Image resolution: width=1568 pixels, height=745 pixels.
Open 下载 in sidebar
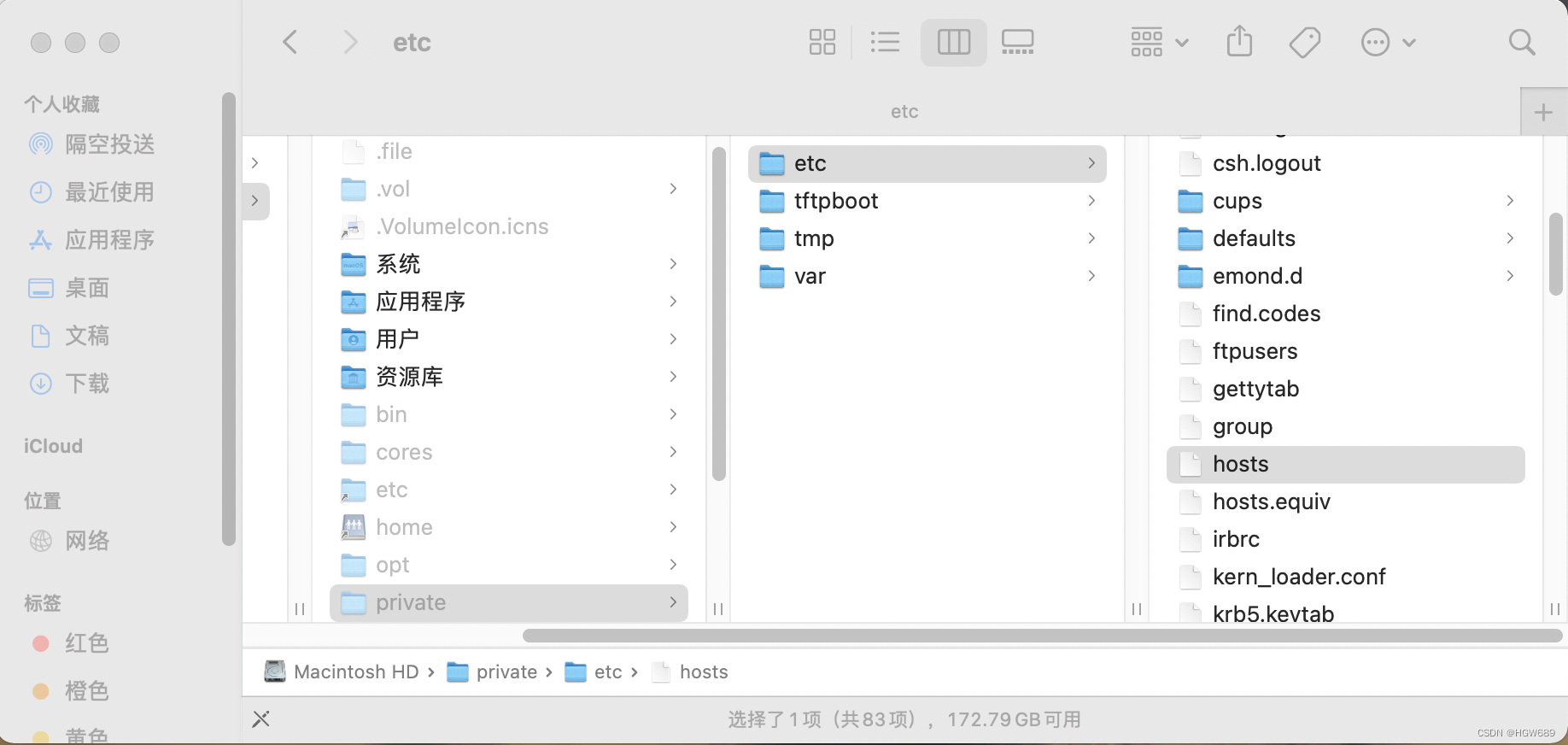(x=70, y=384)
